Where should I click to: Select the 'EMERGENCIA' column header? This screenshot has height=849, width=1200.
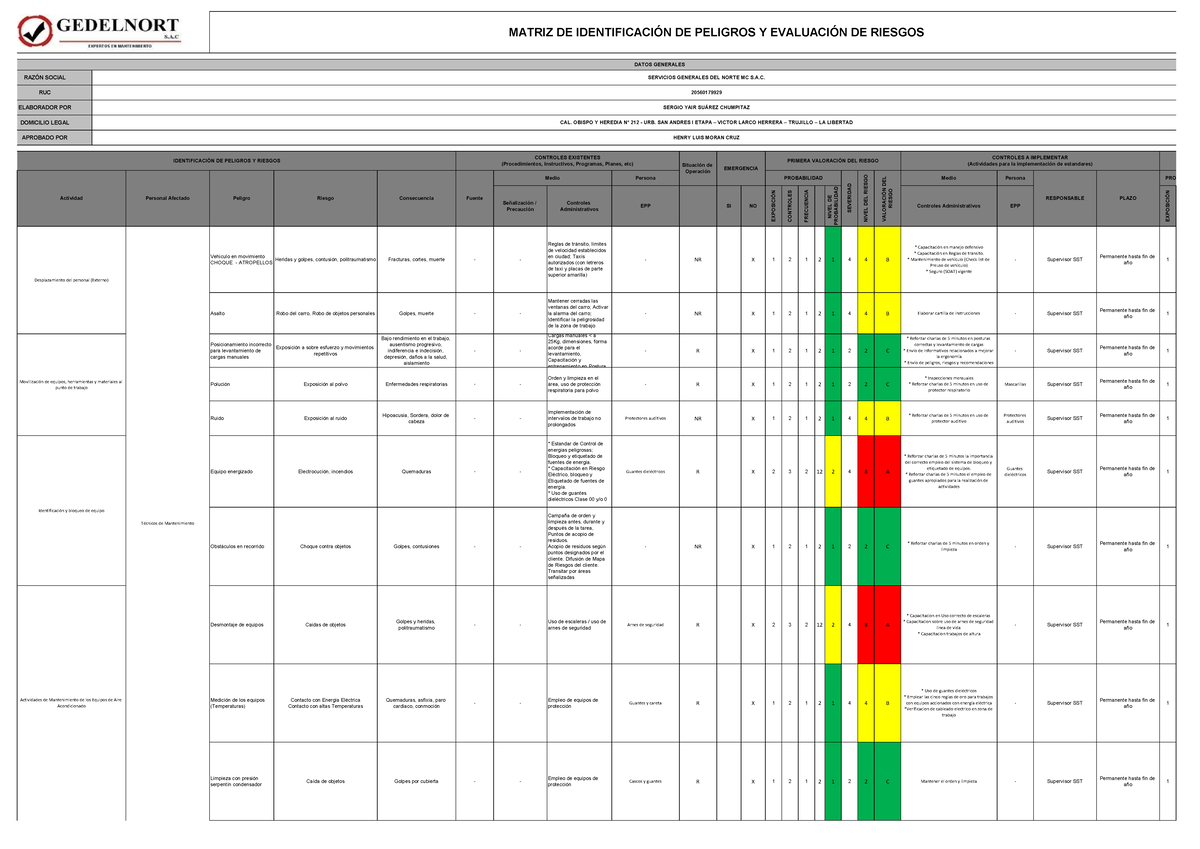(741, 168)
